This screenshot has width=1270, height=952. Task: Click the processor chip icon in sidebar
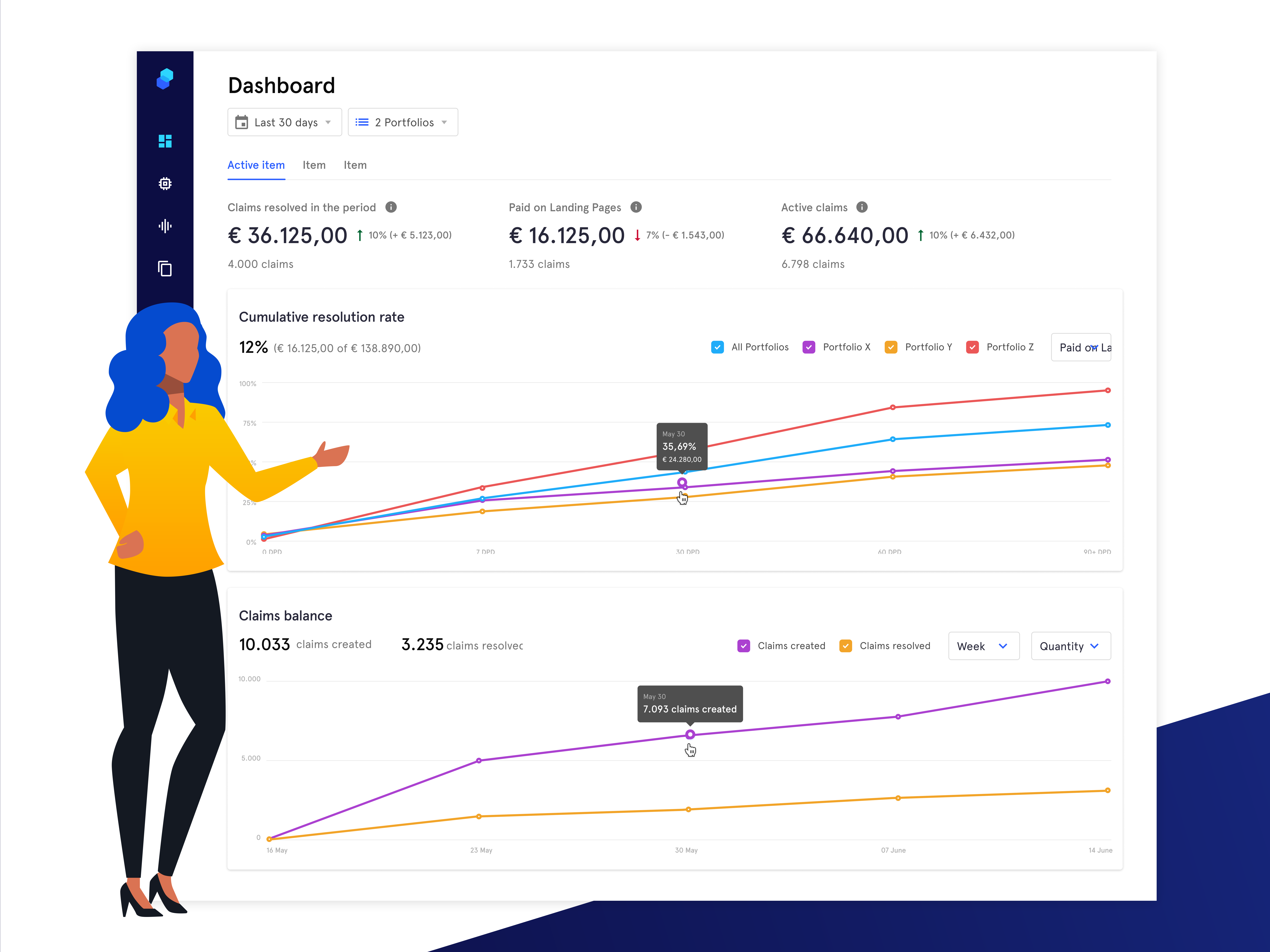coord(165,184)
